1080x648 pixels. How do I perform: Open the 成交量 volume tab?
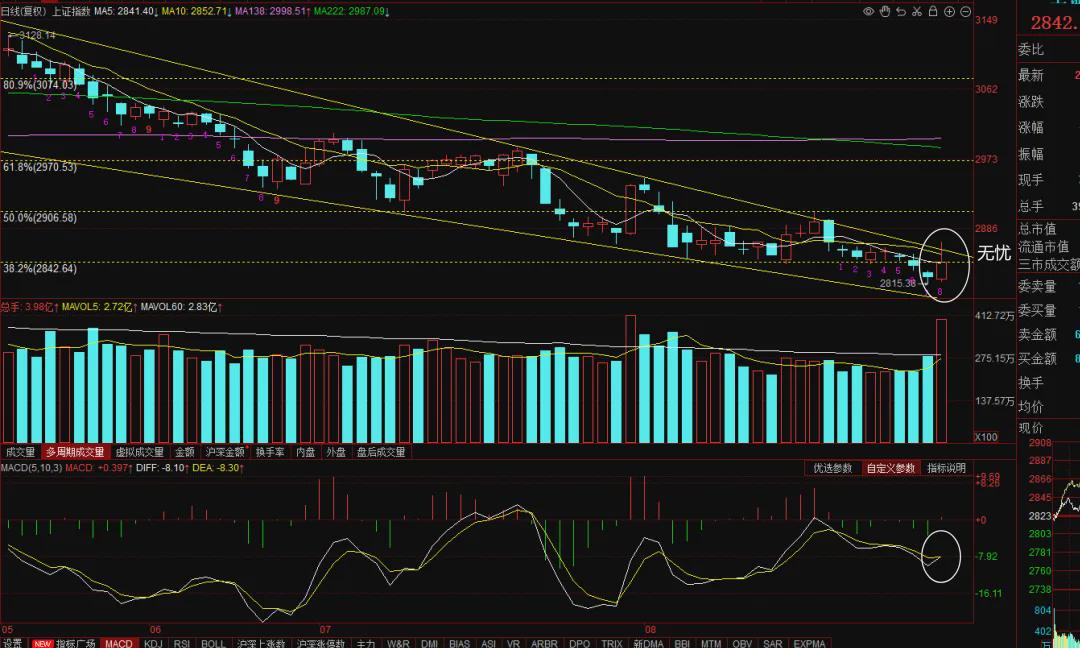pos(20,452)
